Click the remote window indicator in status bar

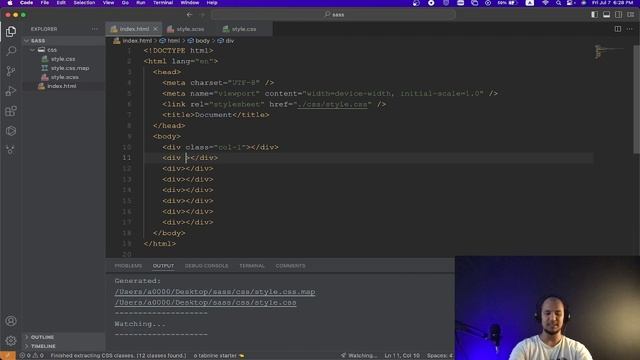tap(8, 356)
